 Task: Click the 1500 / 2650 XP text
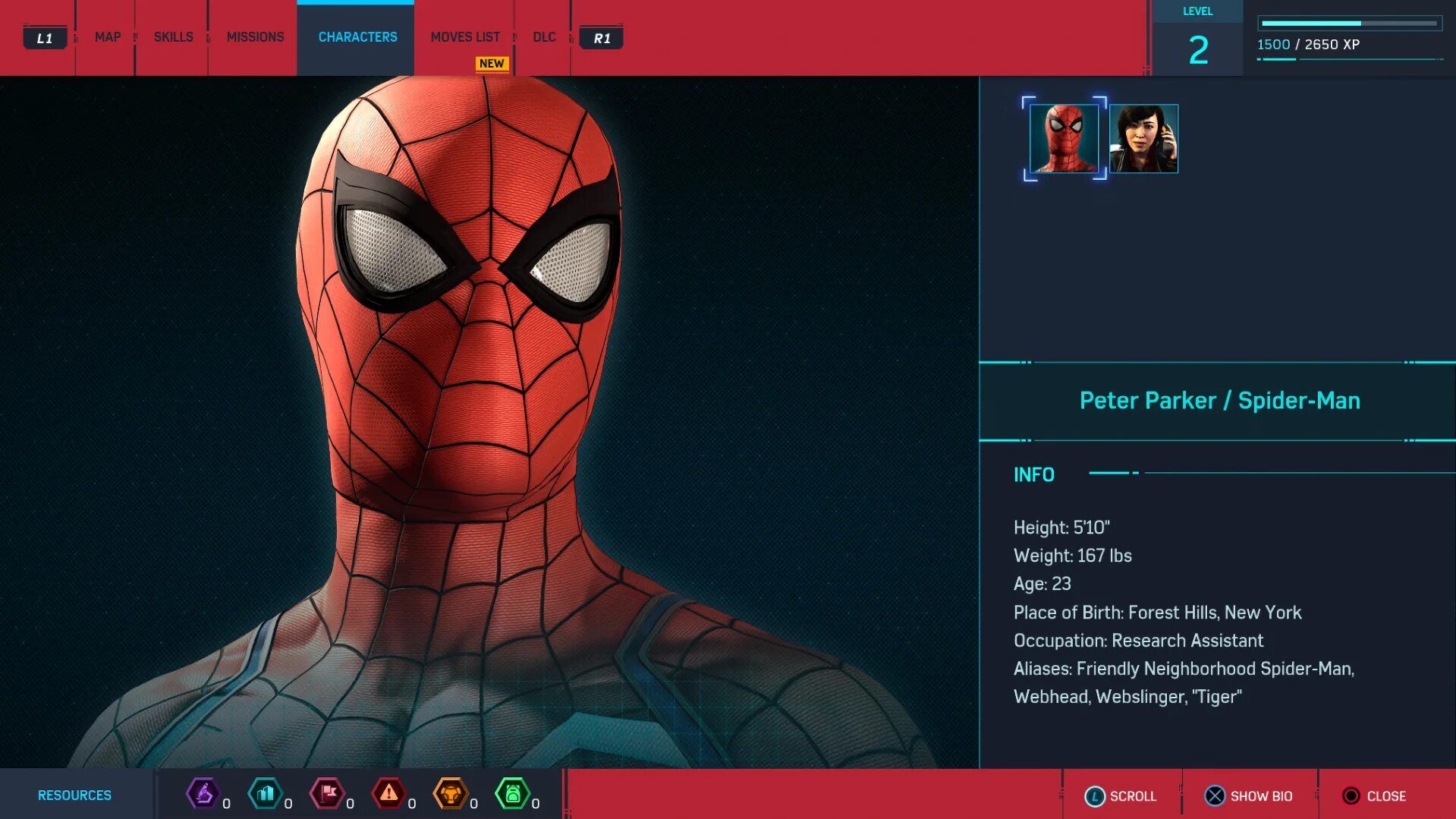(1308, 45)
